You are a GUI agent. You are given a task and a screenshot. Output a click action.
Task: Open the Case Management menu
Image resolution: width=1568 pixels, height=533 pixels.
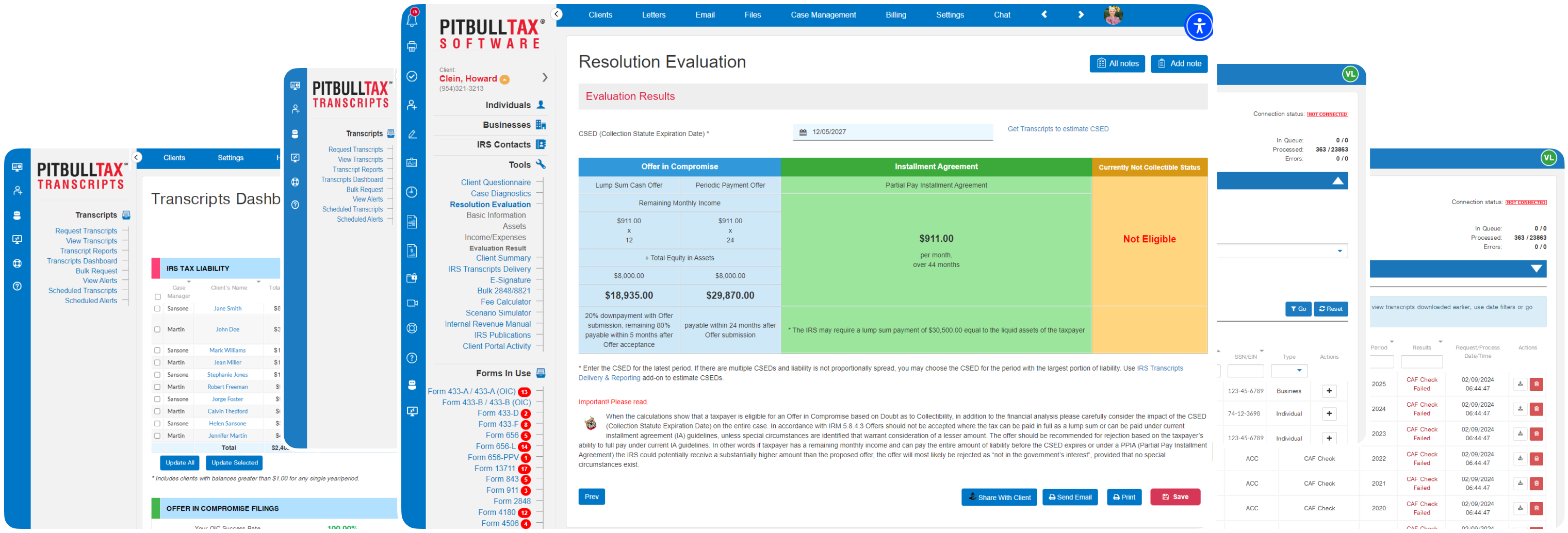tap(823, 14)
